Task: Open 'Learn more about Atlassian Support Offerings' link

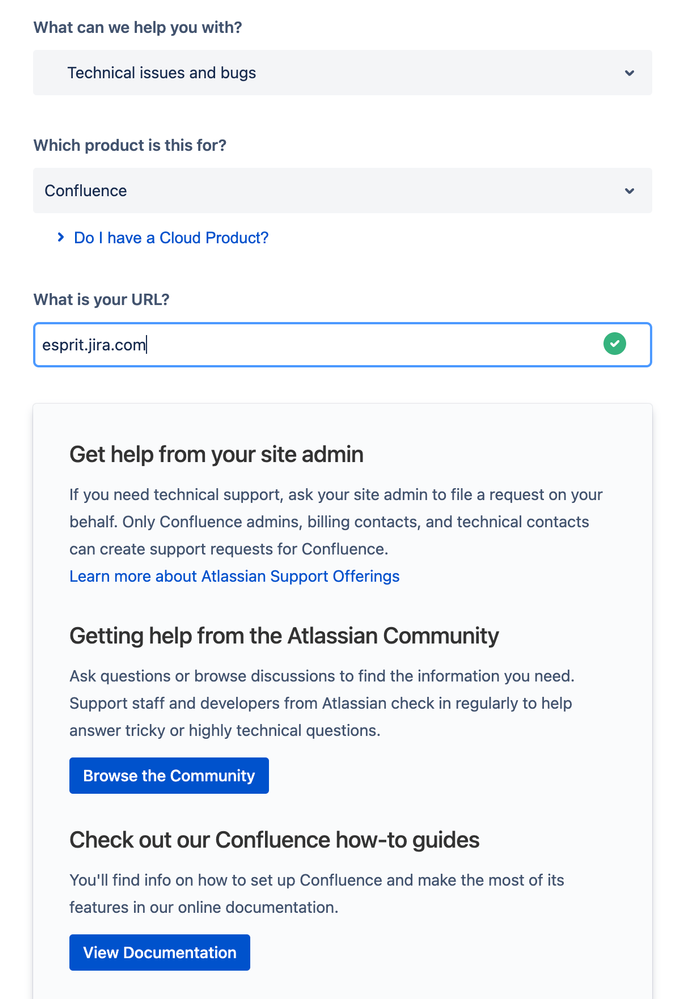Action: [234, 576]
